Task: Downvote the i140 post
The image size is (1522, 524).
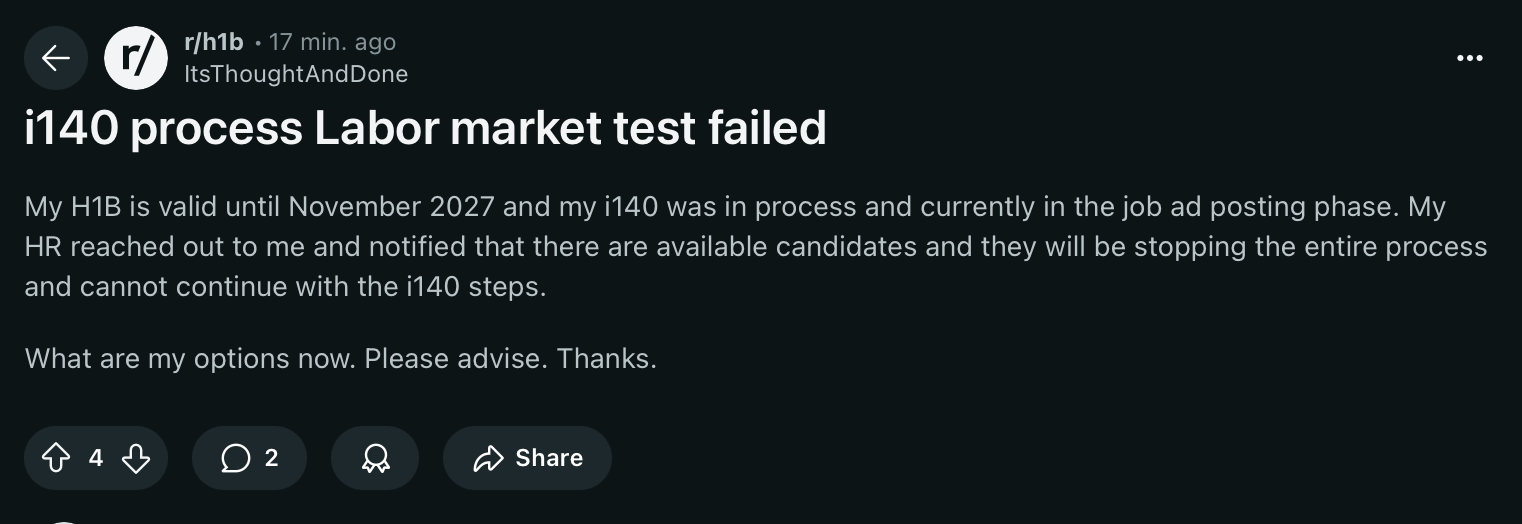Action: point(136,458)
